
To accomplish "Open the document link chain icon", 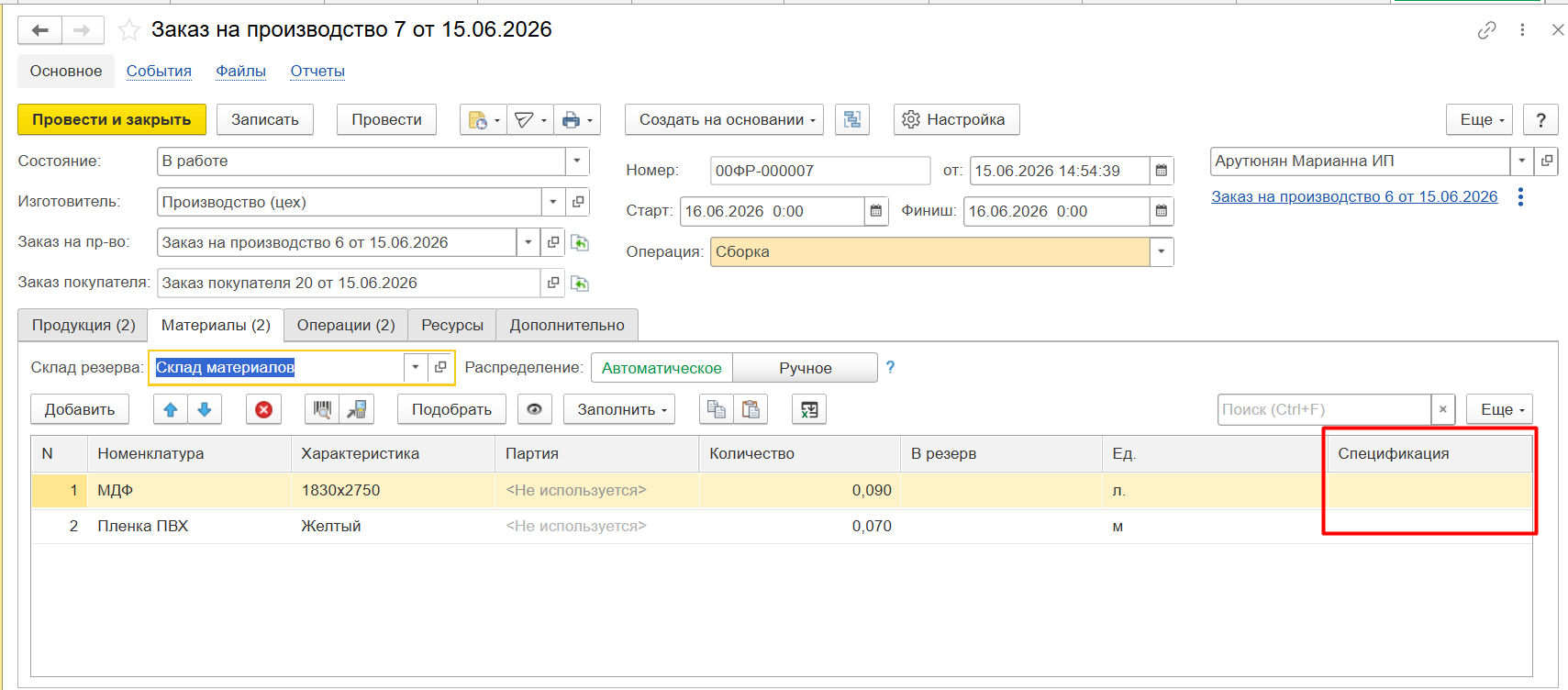I will (x=1486, y=30).
